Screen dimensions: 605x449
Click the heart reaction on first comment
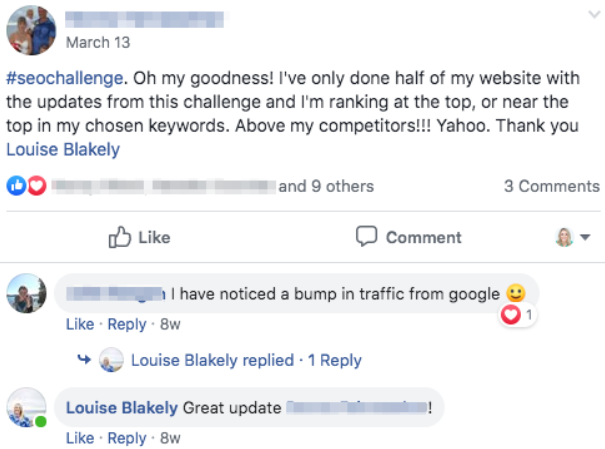pyautogui.click(x=512, y=314)
